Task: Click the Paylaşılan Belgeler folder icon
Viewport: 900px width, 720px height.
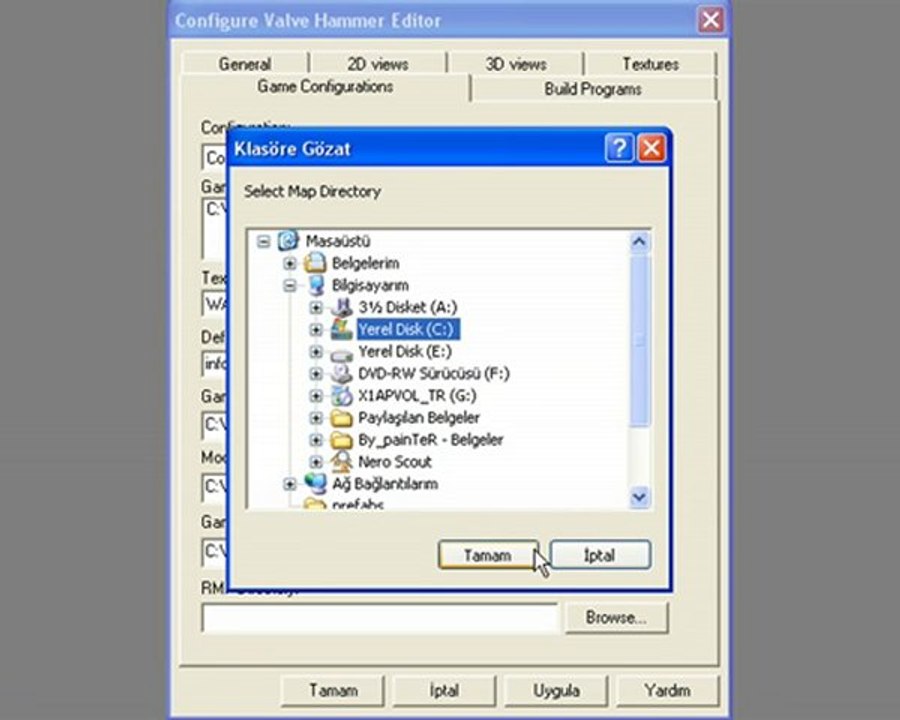Action: (x=342, y=418)
